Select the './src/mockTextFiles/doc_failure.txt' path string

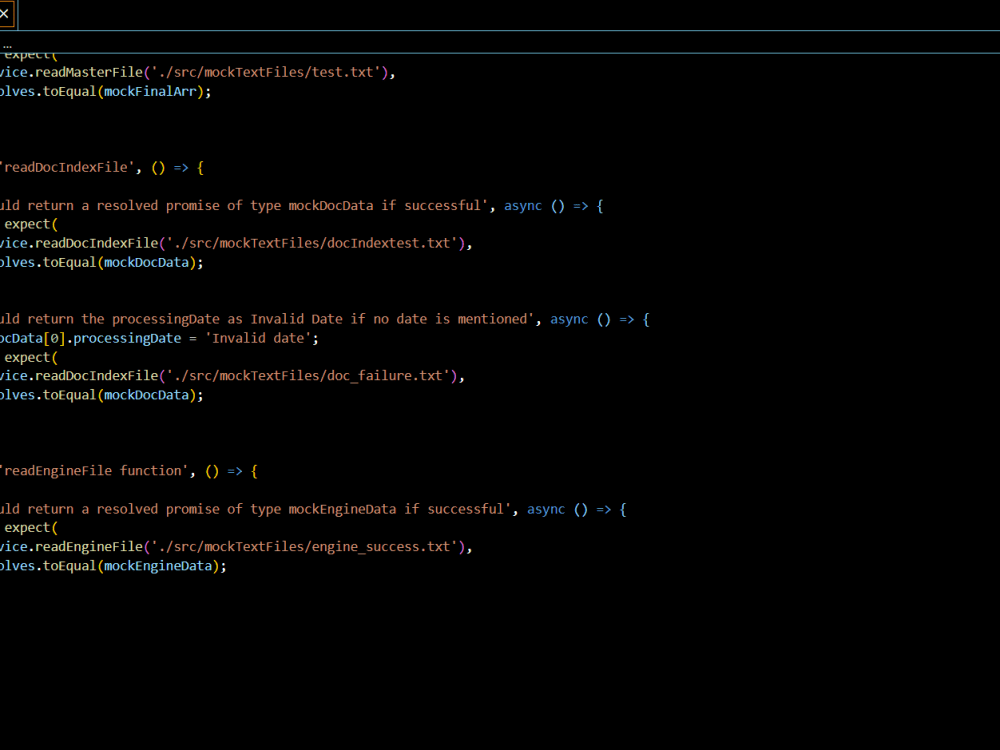pyautogui.click(x=307, y=376)
